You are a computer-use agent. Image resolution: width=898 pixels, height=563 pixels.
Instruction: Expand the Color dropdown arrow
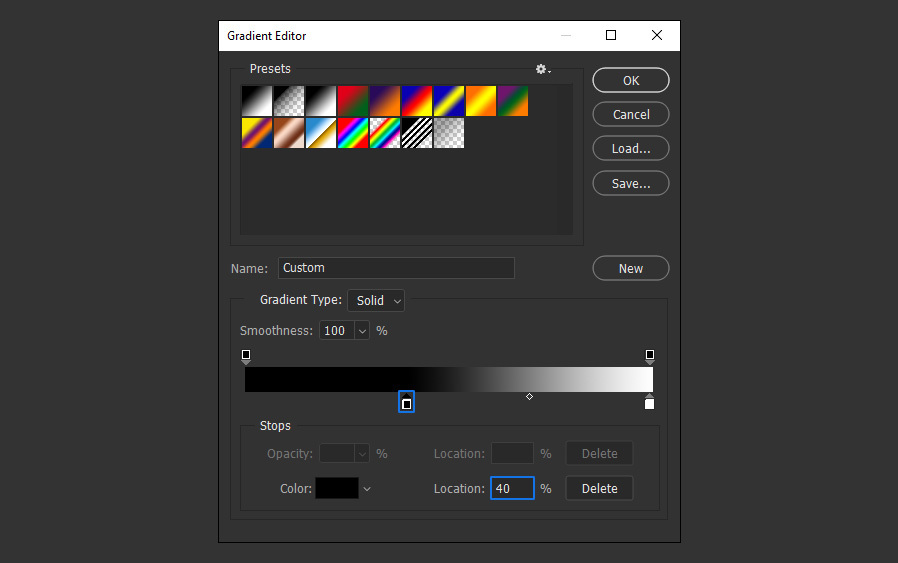coord(367,489)
